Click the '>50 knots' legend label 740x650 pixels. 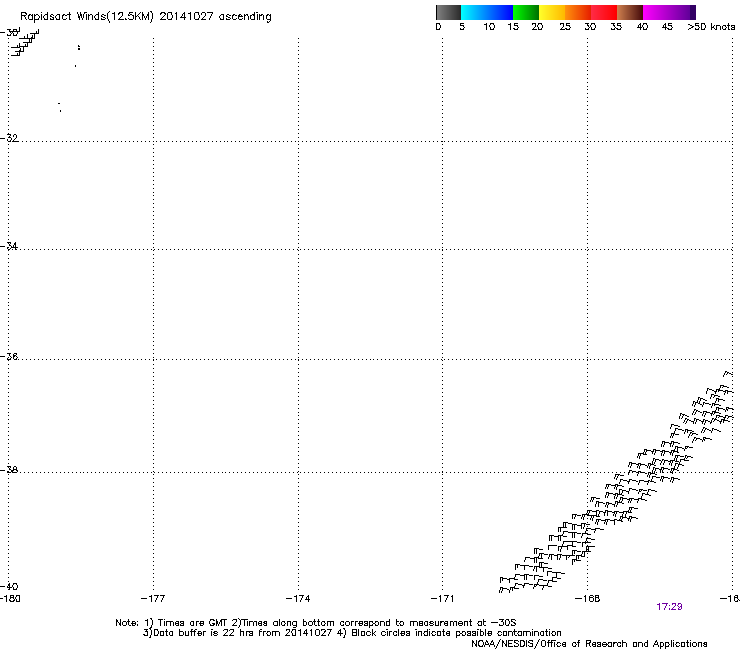[x=711, y=27]
